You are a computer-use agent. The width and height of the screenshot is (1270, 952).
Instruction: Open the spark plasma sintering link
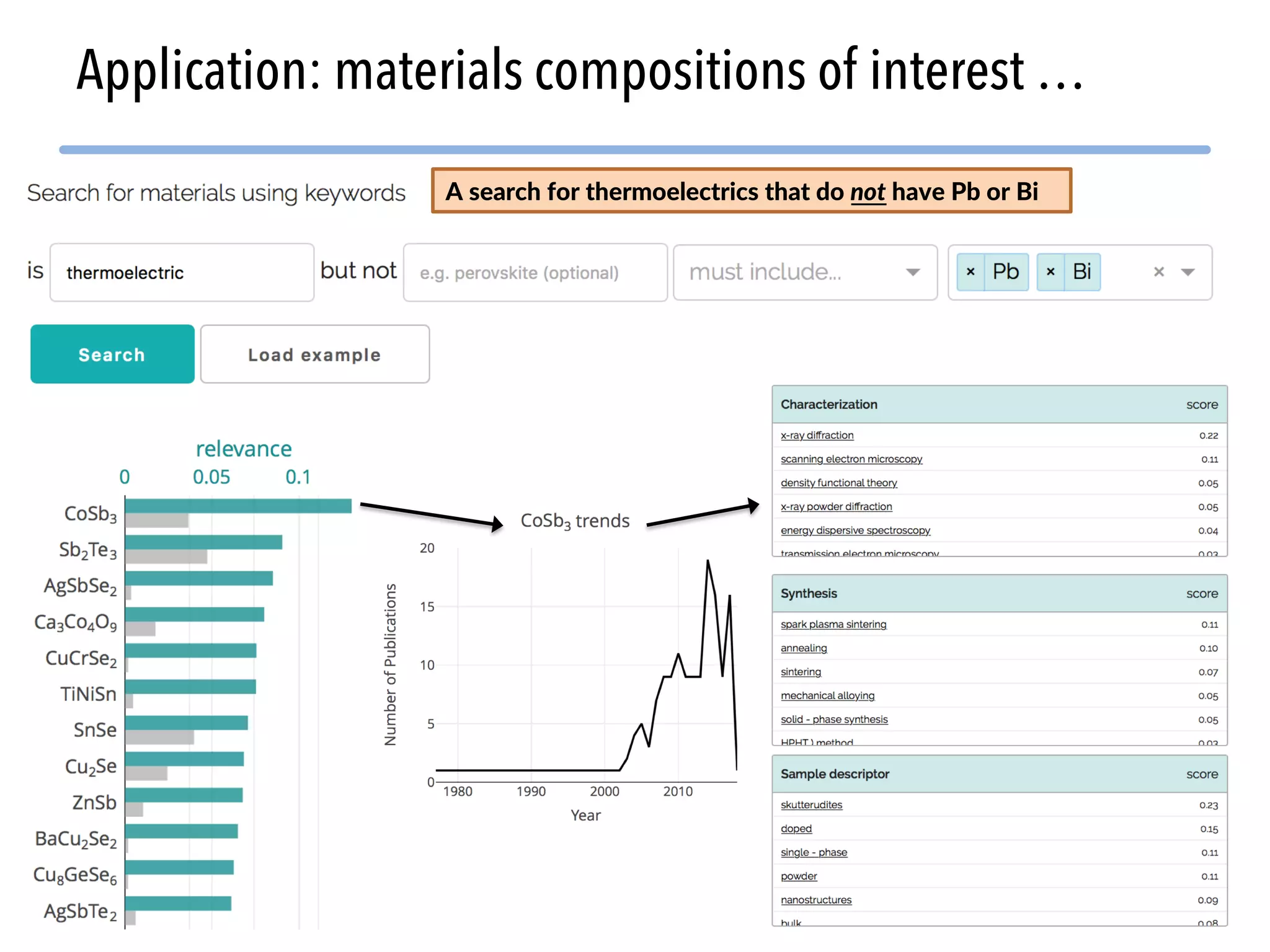833,625
